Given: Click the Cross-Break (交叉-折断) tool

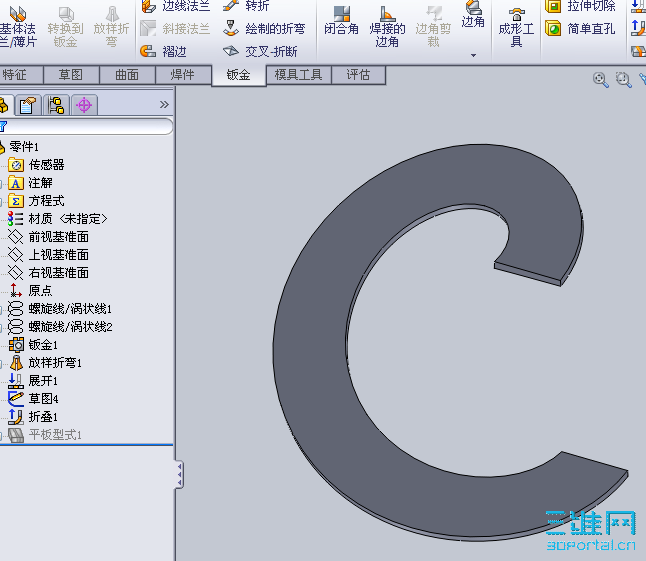Looking at the screenshot, I should pyautogui.click(x=260, y=51).
